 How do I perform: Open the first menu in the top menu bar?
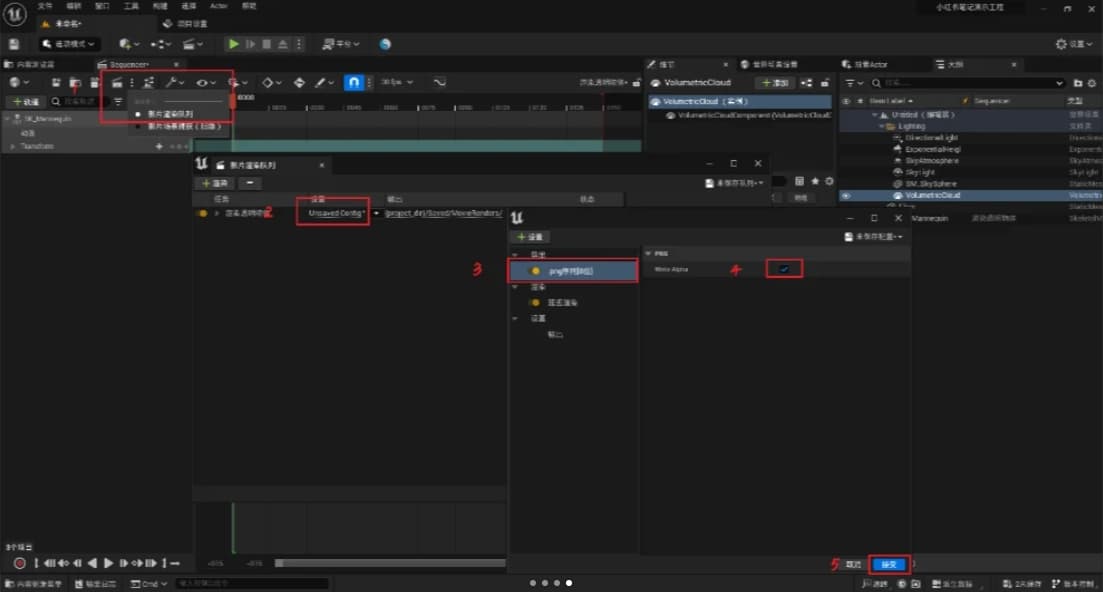click(x=45, y=6)
